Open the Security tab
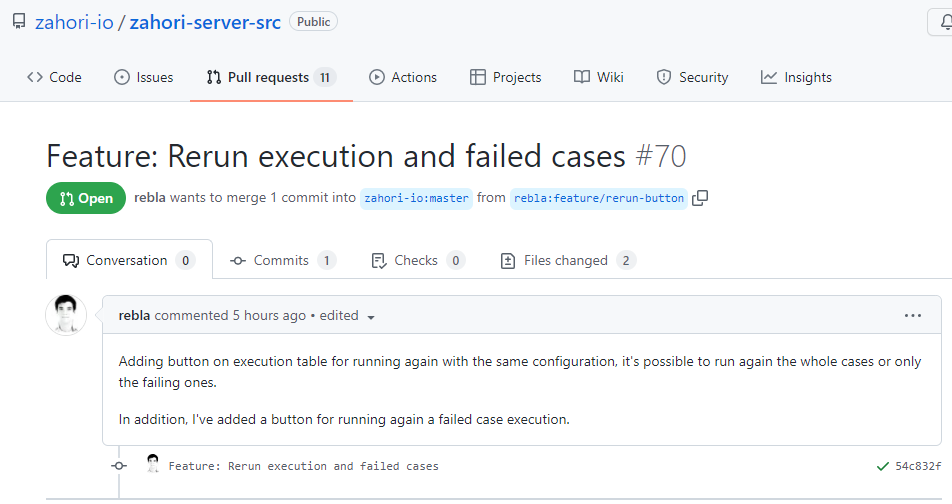 (x=692, y=77)
